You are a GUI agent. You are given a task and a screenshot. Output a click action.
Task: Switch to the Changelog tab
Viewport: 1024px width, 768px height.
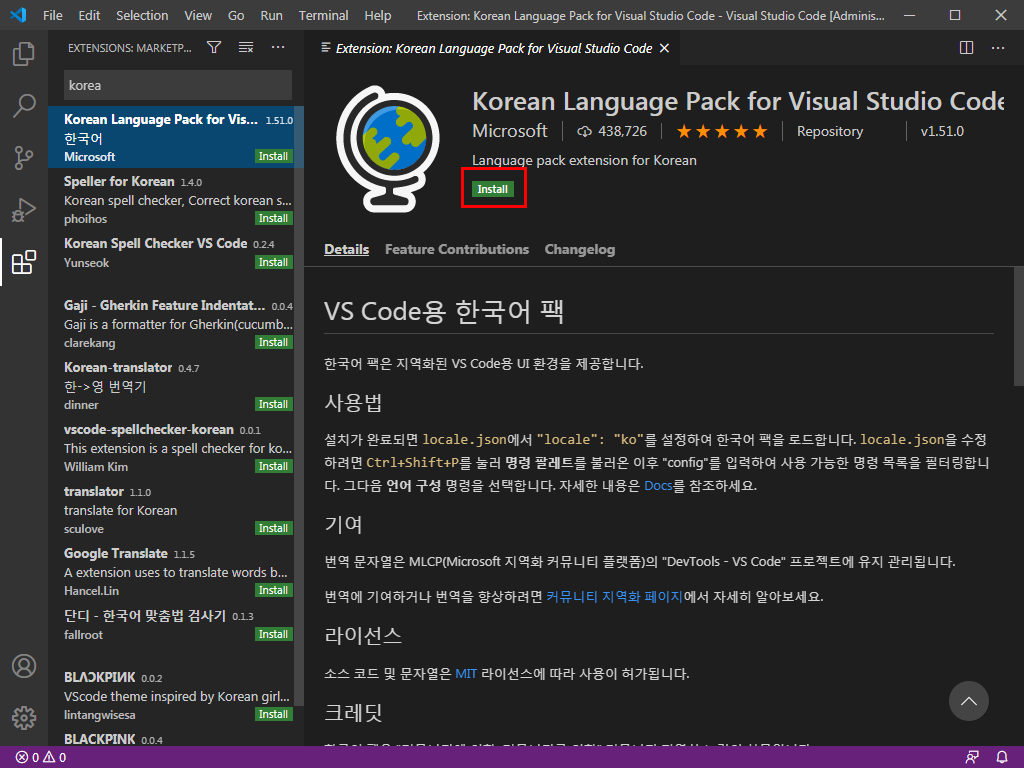point(580,249)
